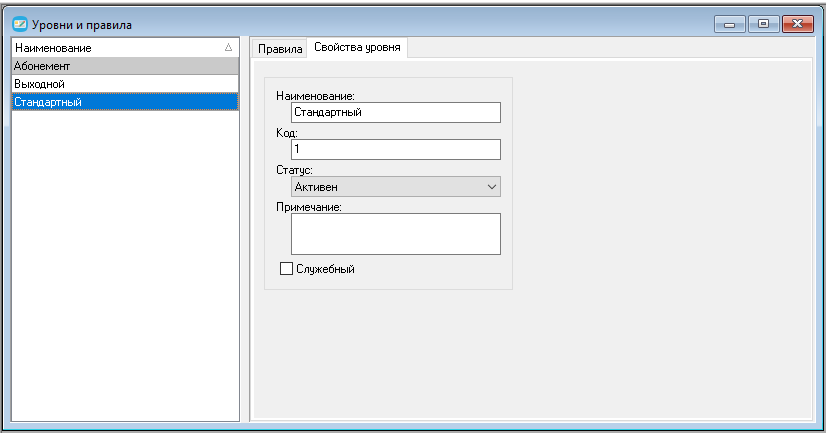The height and width of the screenshot is (433, 826).
Task: Click the Наименование input field
Action: (x=396, y=112)
